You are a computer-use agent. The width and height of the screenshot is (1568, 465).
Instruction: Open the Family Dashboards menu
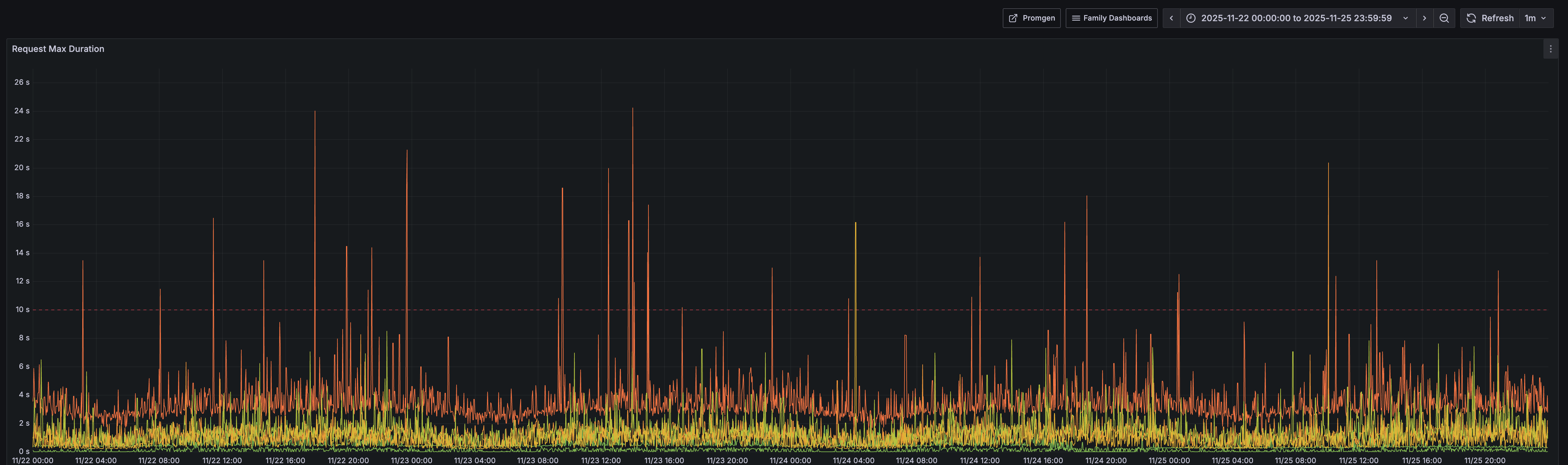click(x=1111, y=18)
